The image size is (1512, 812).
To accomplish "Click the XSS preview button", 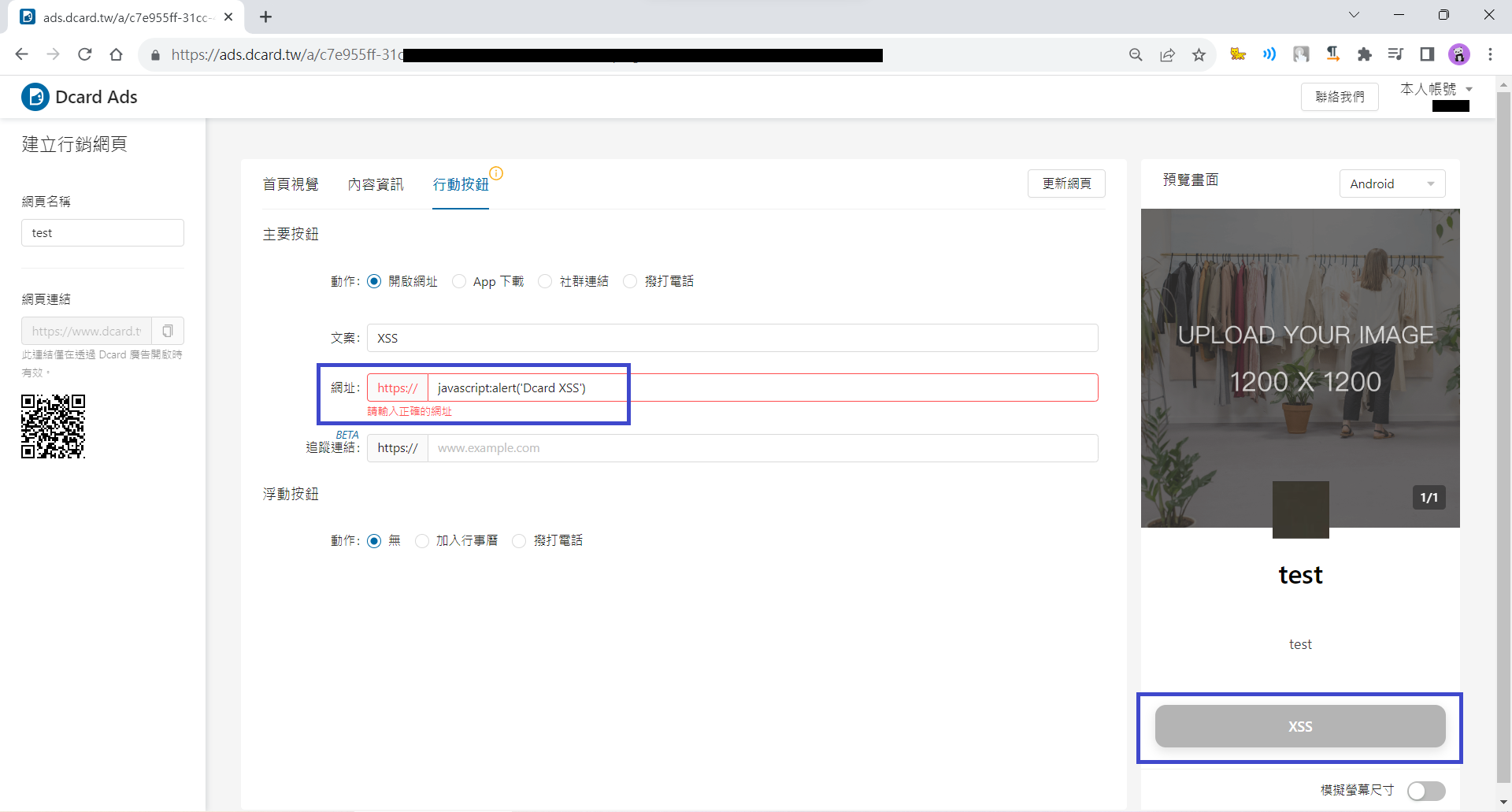I will click(1300, 726).
